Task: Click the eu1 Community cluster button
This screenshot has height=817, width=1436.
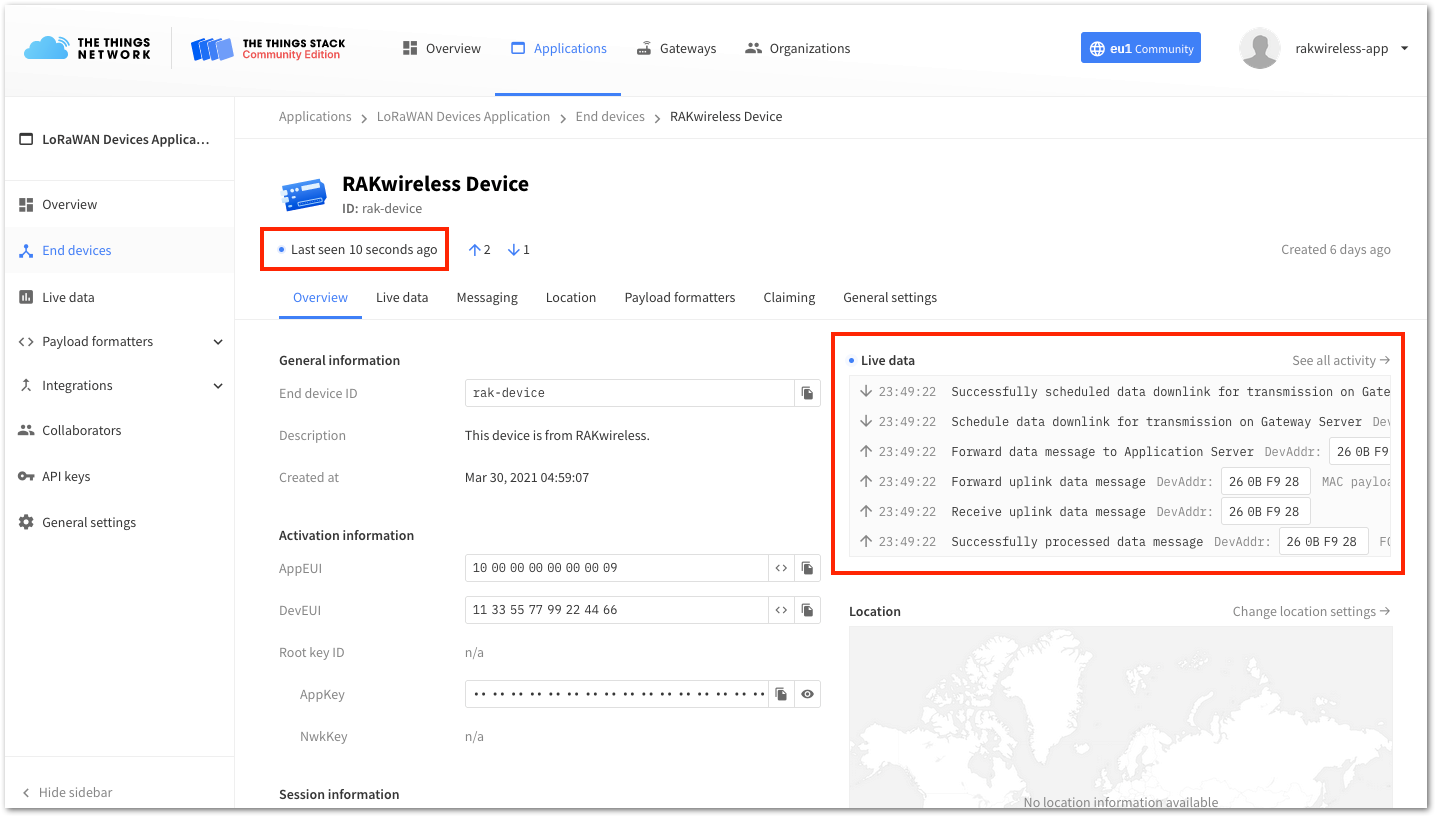Action: coord(1141,48)
